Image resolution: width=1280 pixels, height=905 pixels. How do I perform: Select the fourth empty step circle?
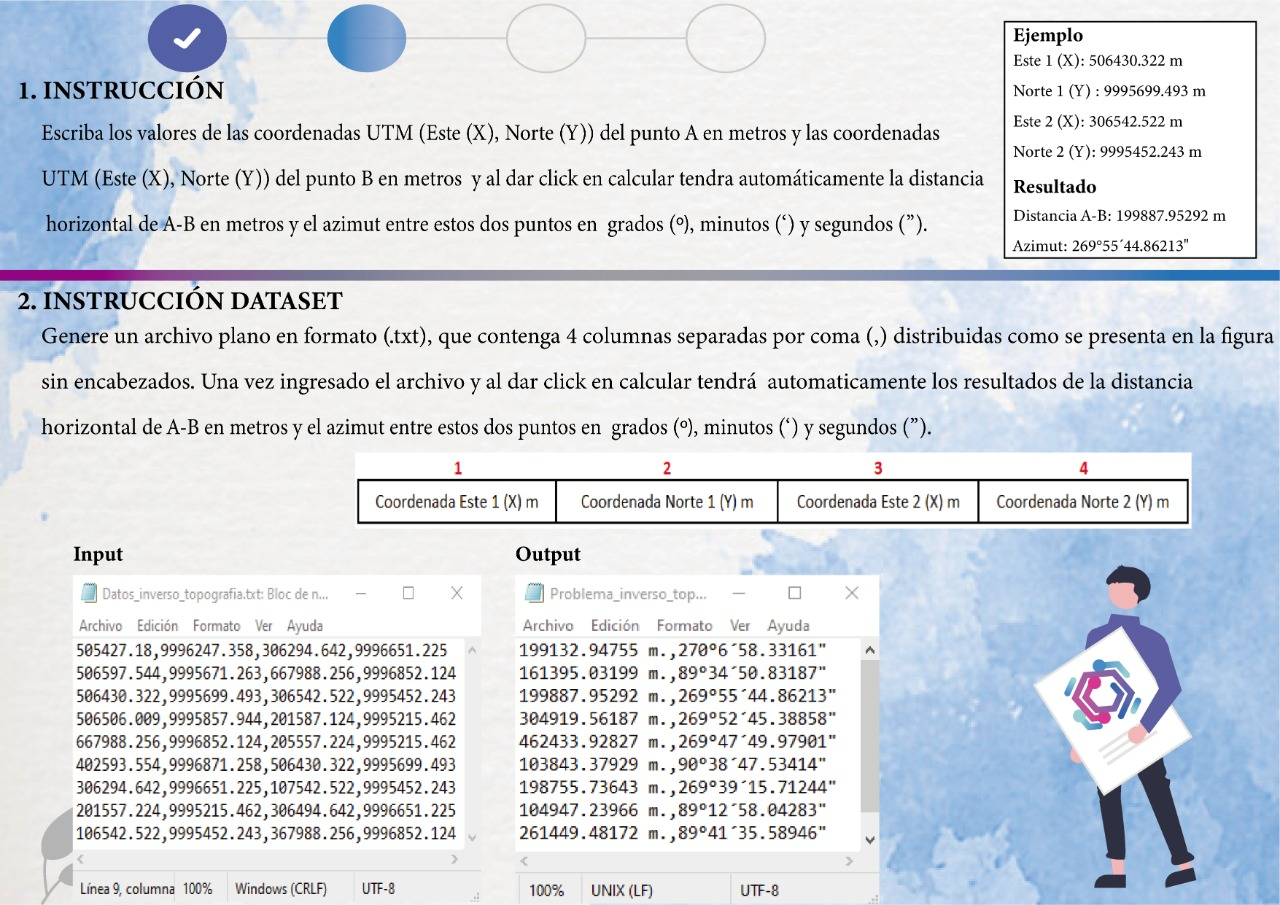click(x=725, y=39)
